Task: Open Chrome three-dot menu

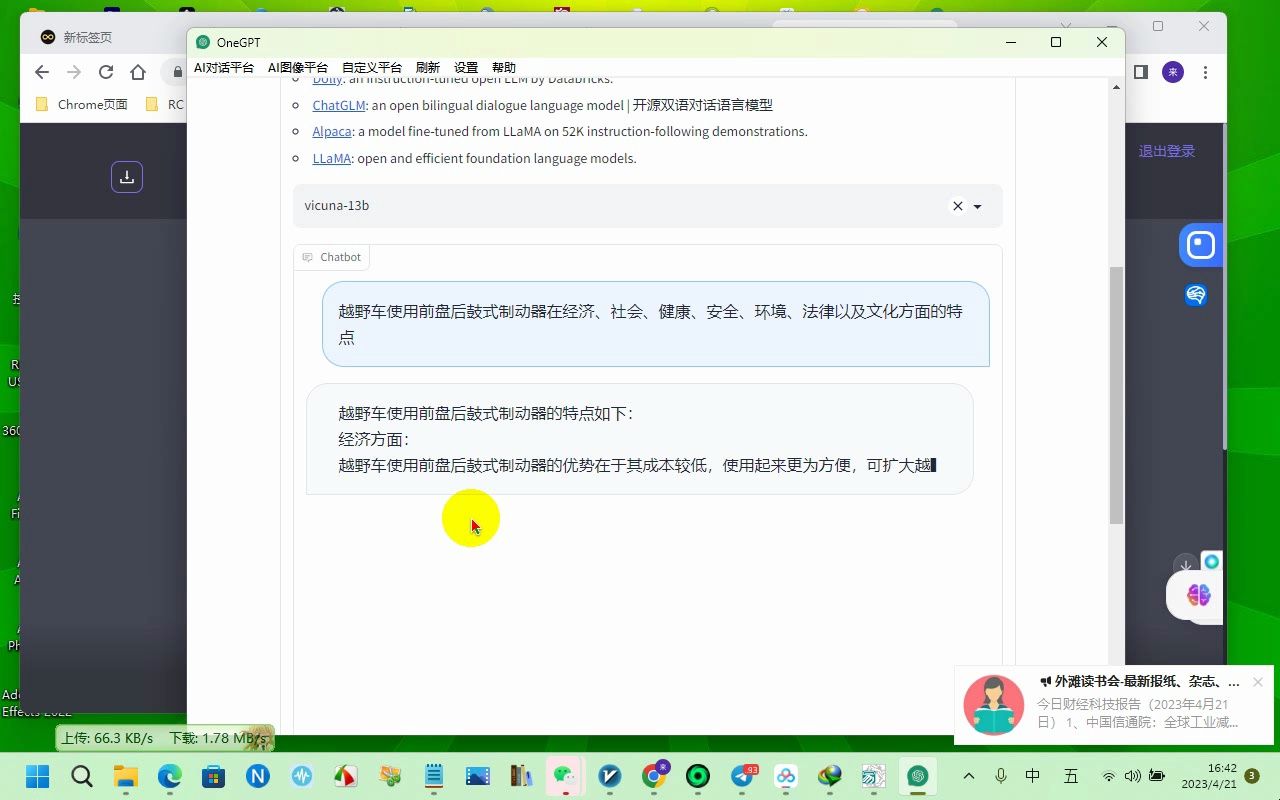Action: [x=1206, y=72]
